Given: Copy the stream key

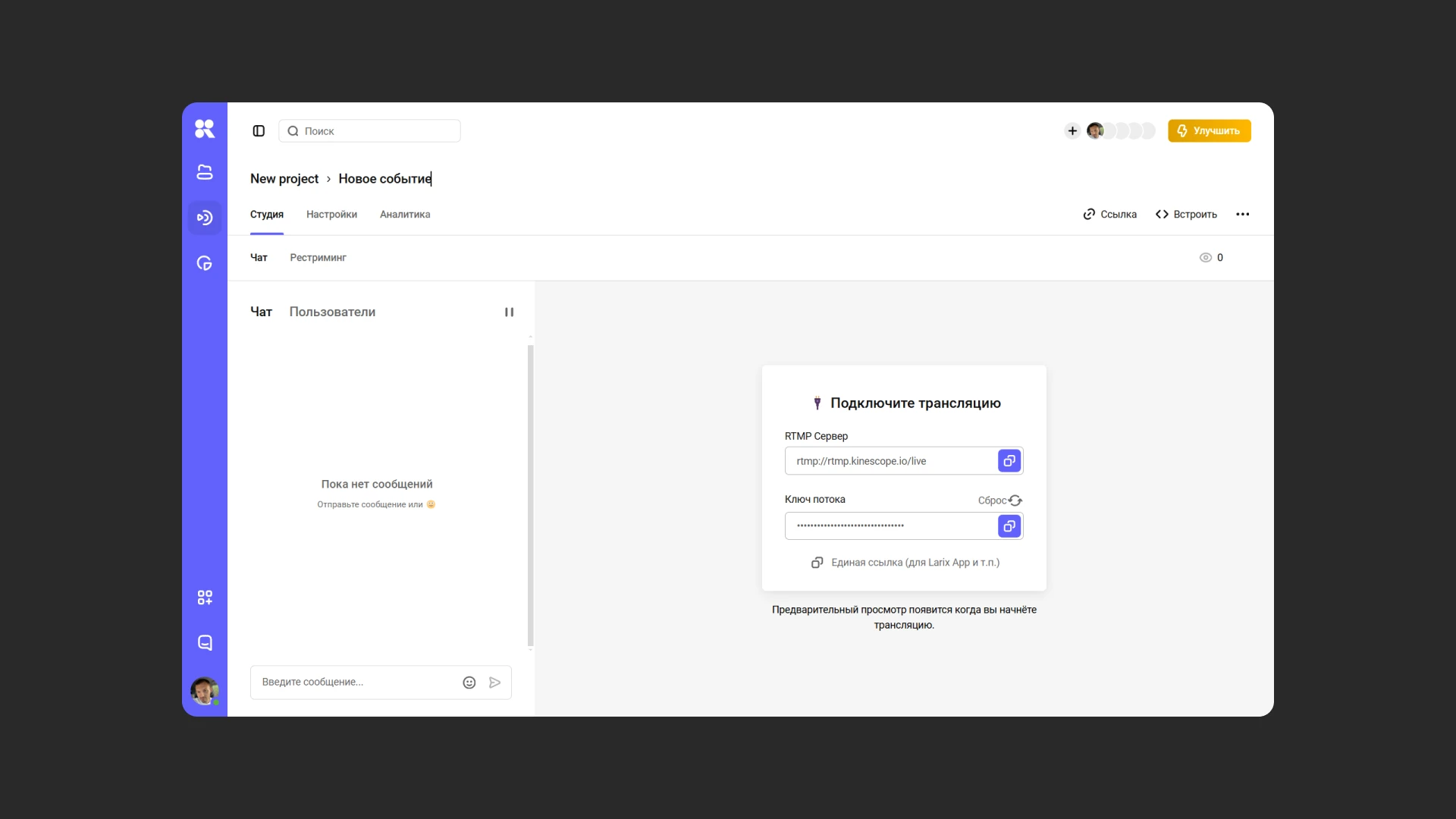Looking at the screenshot, I should 1009,526.
